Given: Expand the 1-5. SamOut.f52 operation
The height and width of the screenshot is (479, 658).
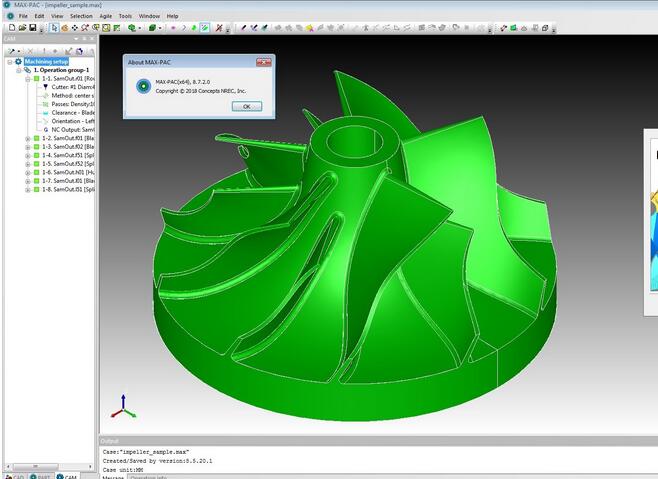Looking at the screenshot, I should pyautogui.click(x=28, y=164).
